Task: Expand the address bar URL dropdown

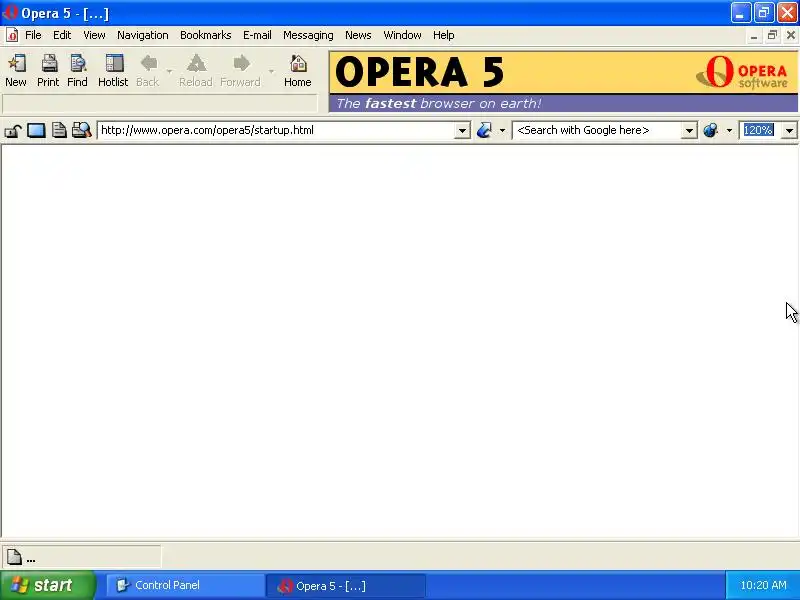Action: (462, 131)
